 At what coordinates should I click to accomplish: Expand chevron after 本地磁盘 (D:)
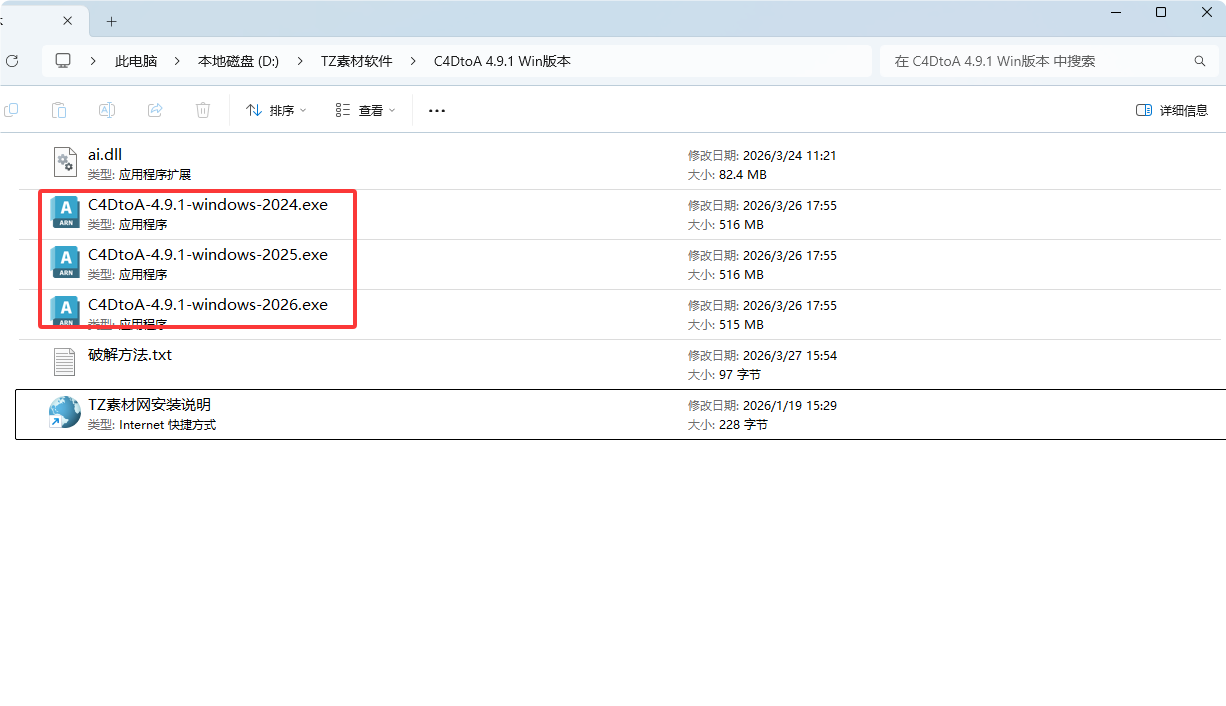300,61
